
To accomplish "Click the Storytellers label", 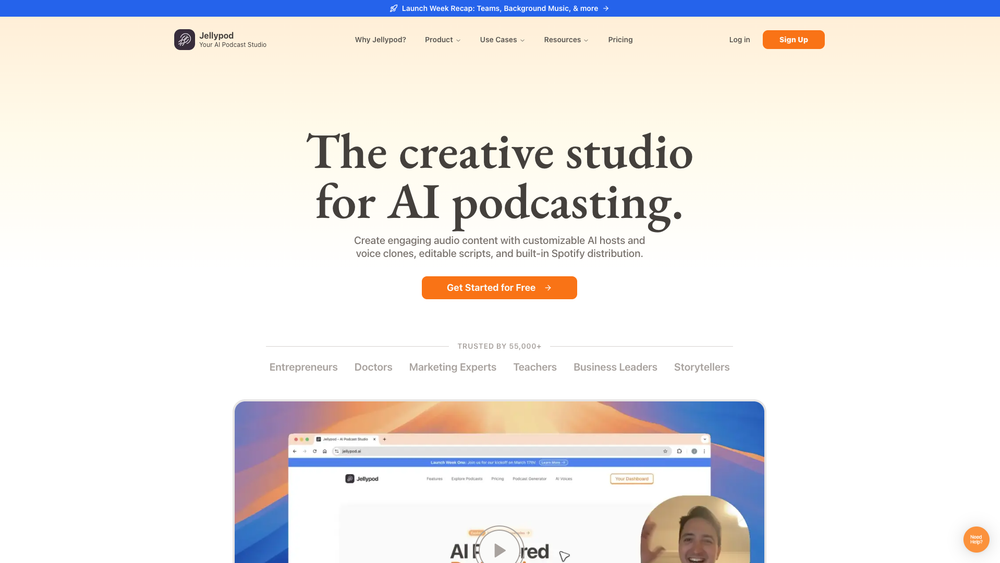I will tap(702, 367).
